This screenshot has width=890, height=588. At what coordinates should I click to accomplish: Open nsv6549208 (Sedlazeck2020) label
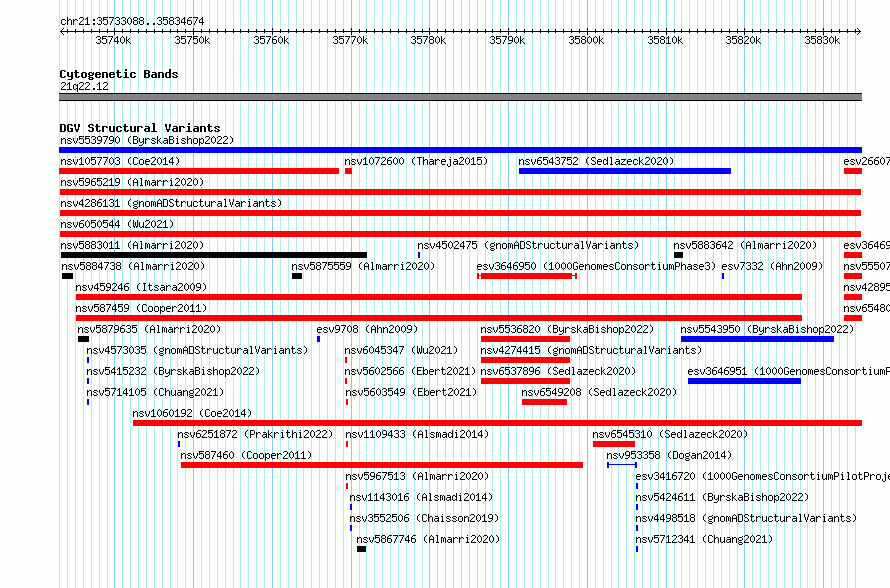599,392
